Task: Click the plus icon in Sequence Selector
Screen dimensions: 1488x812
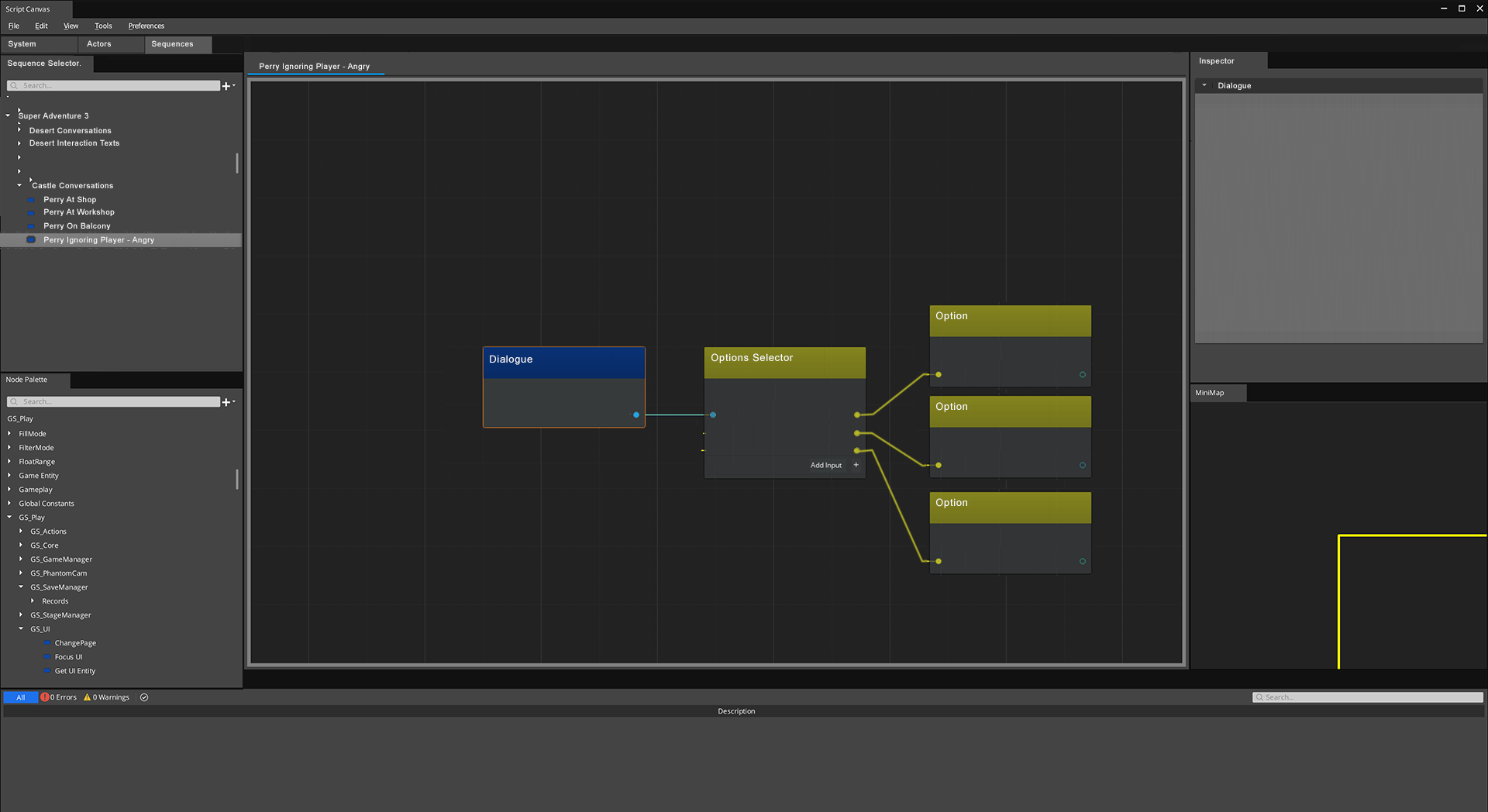Action: pos(226,86)
